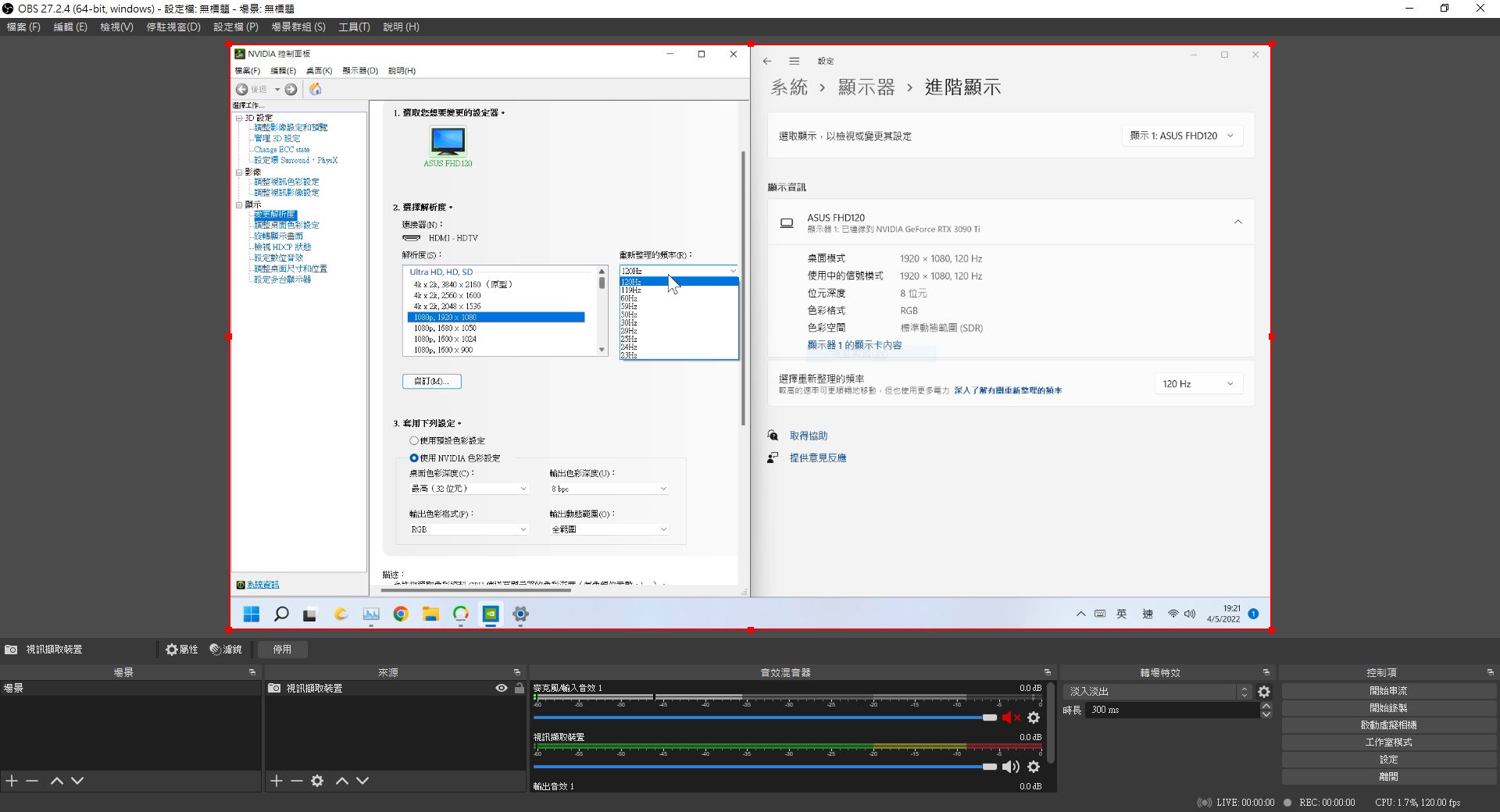This screenshot has width=1500, height=812.
Task: Decrease 時長 duration with down arrow
Action: coord(1266,714)
